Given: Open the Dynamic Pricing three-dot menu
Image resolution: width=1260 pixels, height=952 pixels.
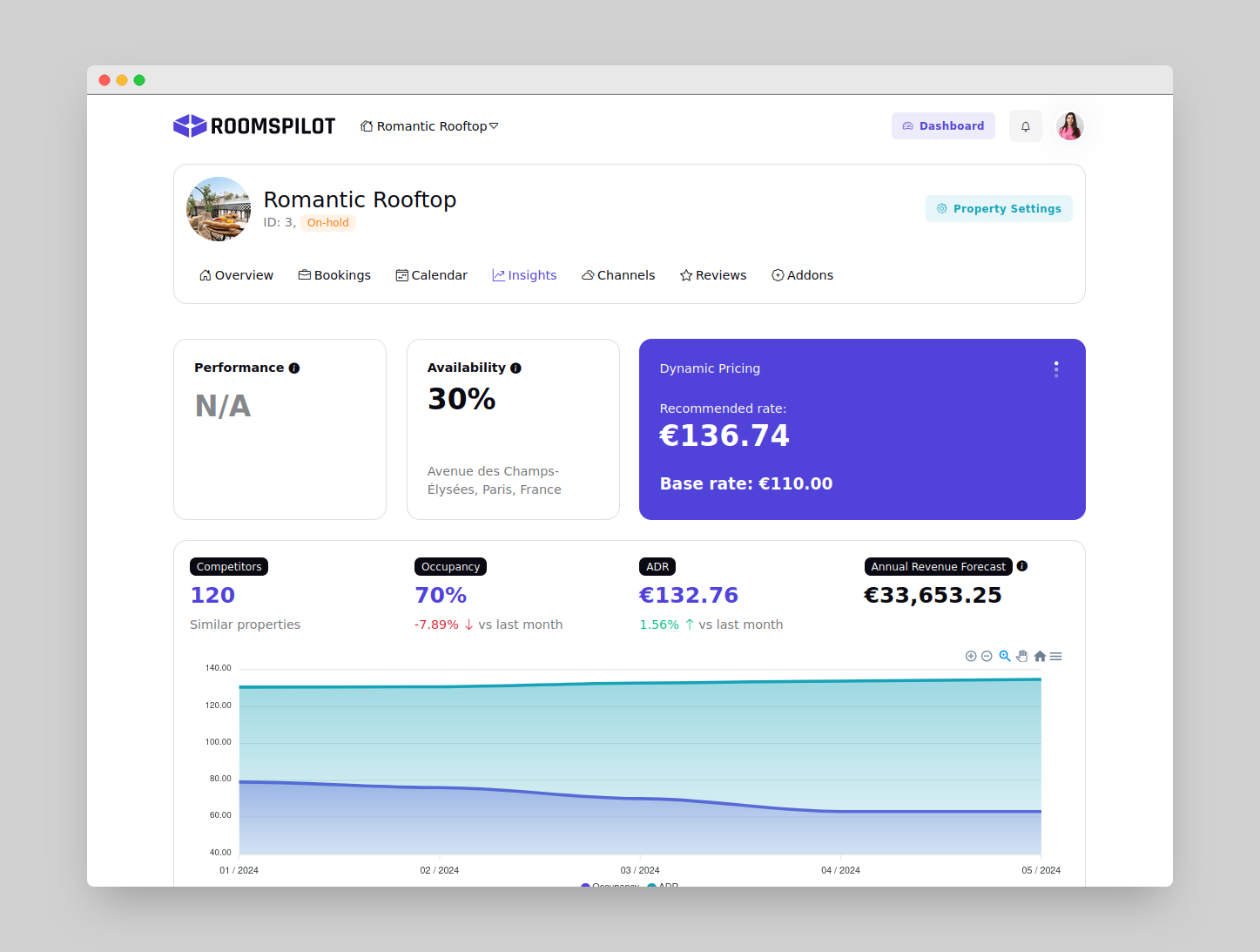Looking at the screenshot, I should [1056, 369].
